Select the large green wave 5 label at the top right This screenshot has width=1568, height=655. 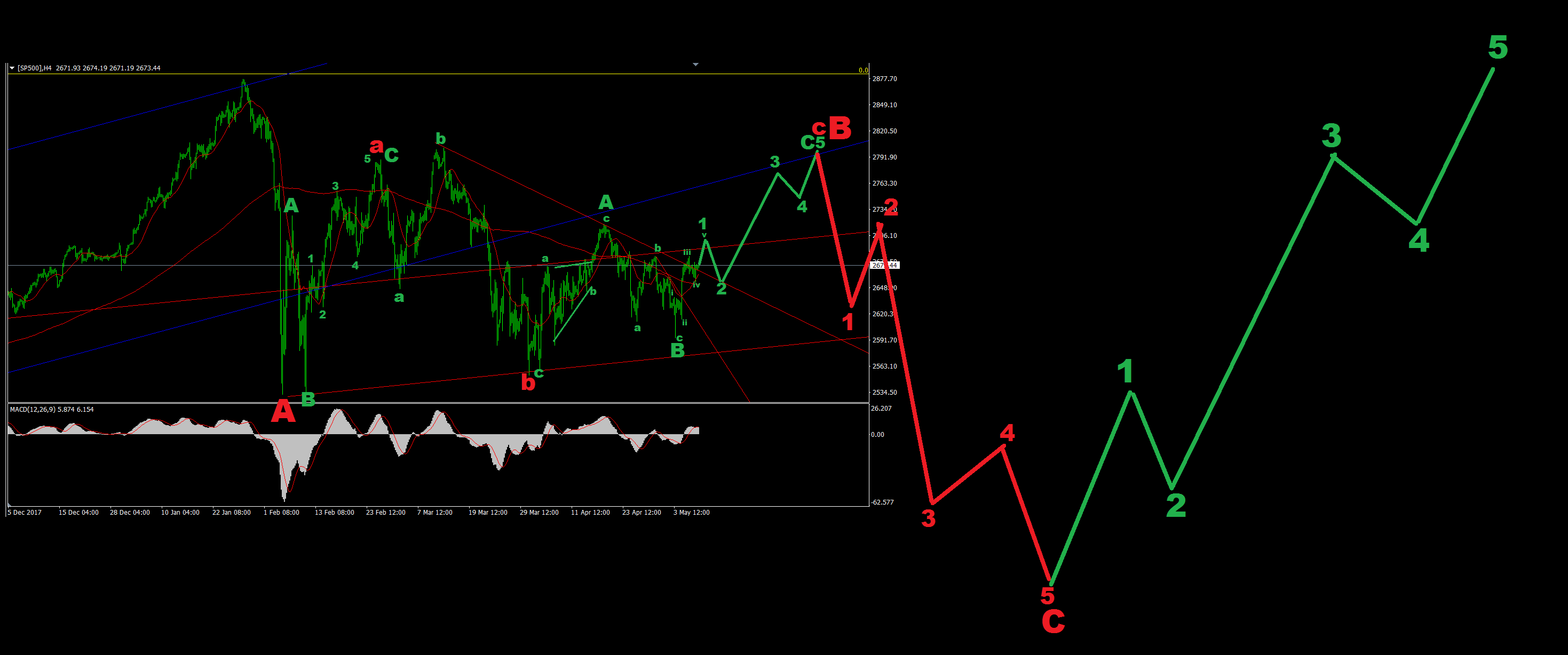1498,47
